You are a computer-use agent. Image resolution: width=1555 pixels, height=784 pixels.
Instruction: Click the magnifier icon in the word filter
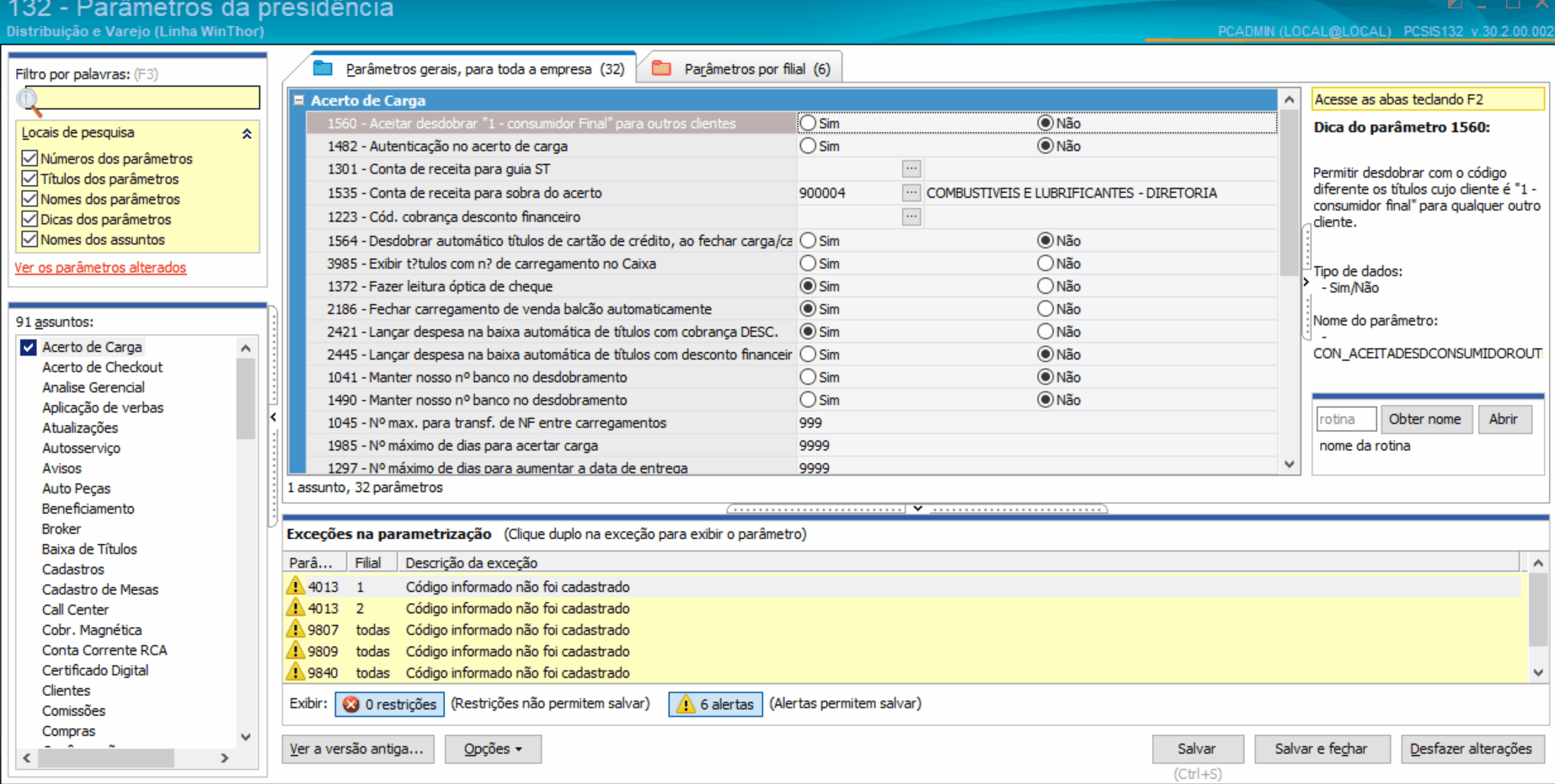coord(29,100)
